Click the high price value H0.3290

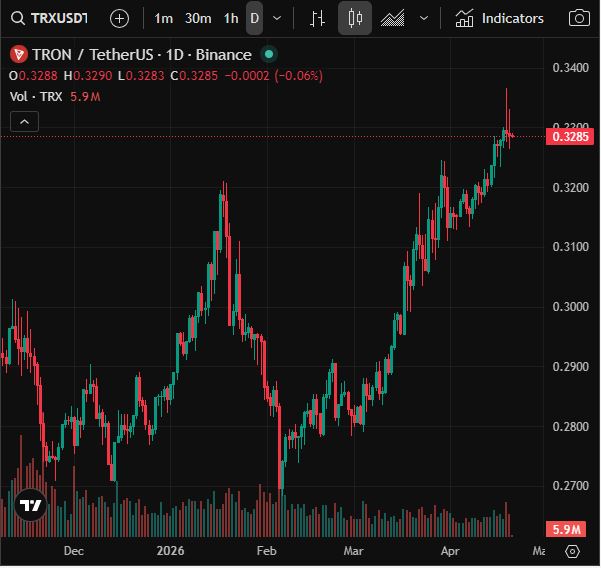pyautogui.click(x=88, y=76)
